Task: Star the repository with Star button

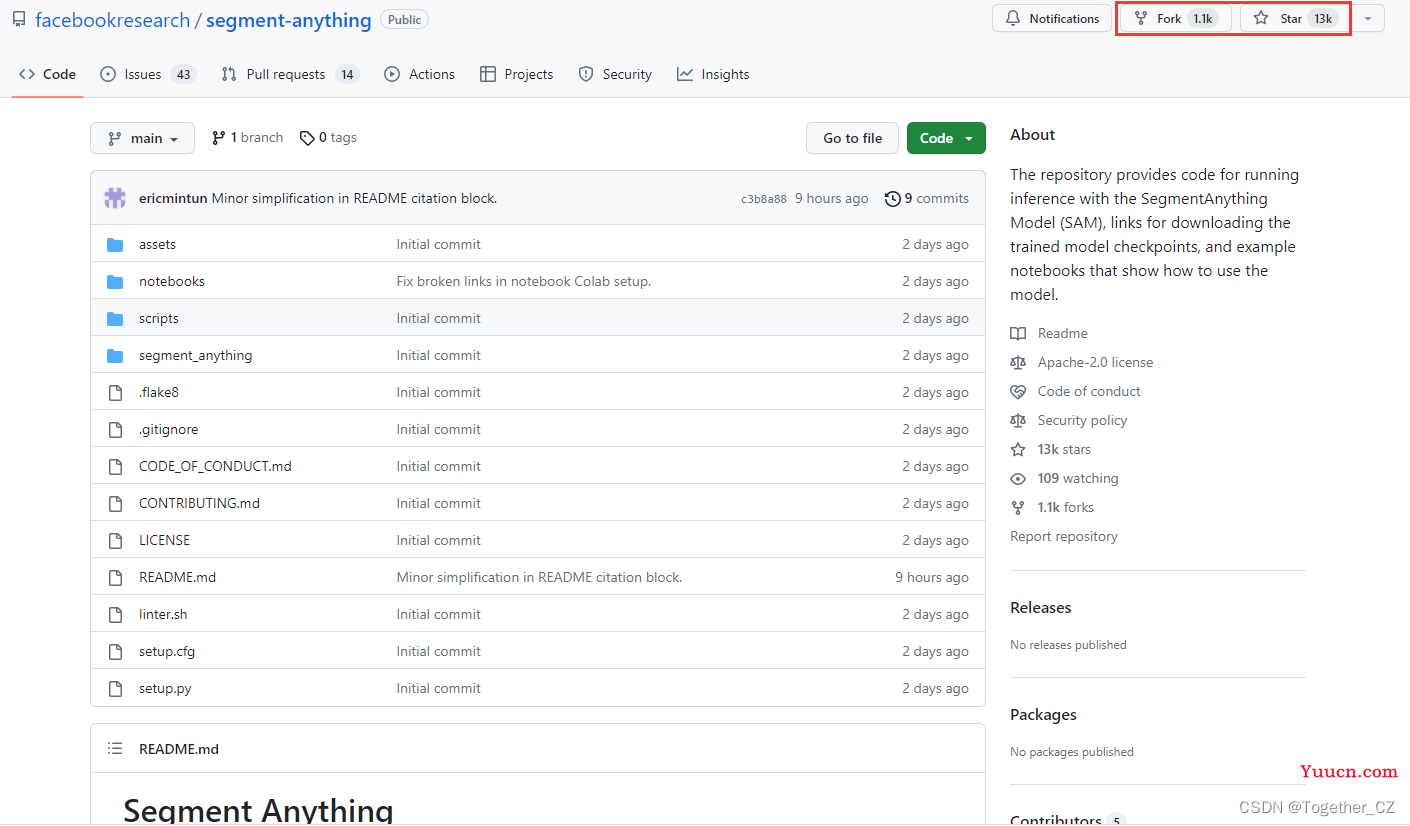Action: click(x=1296, y=19)
